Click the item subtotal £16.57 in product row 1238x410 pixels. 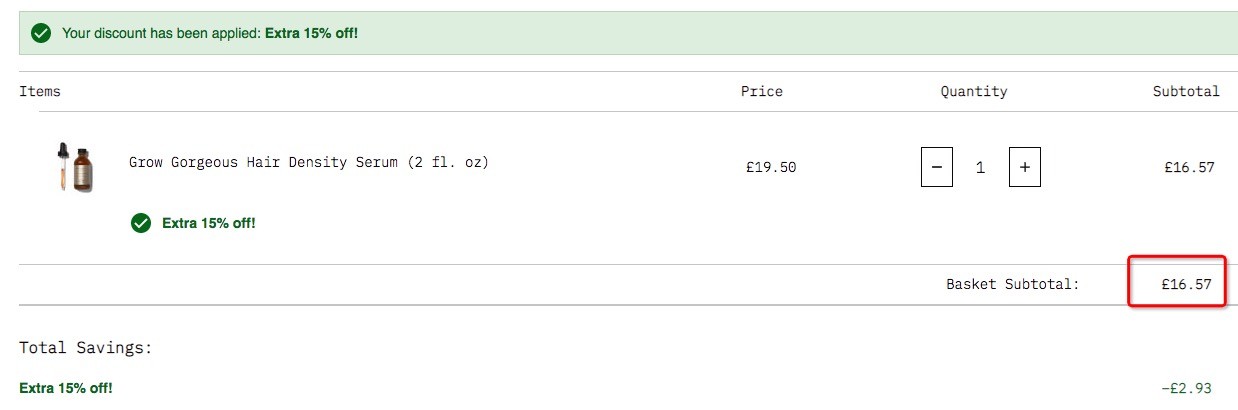click(1189, 167)
